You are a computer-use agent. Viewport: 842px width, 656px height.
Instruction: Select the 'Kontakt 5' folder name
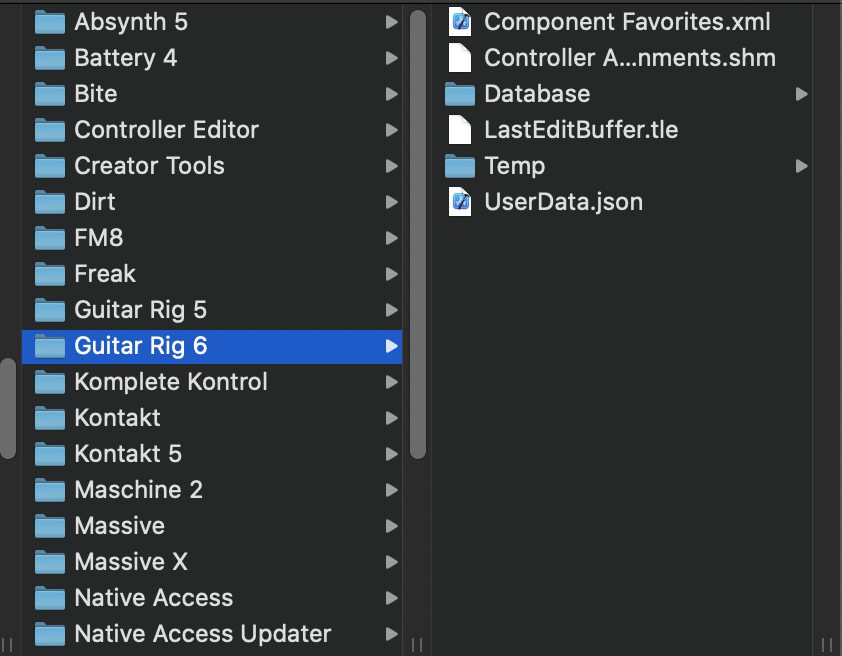click(128, 454)
